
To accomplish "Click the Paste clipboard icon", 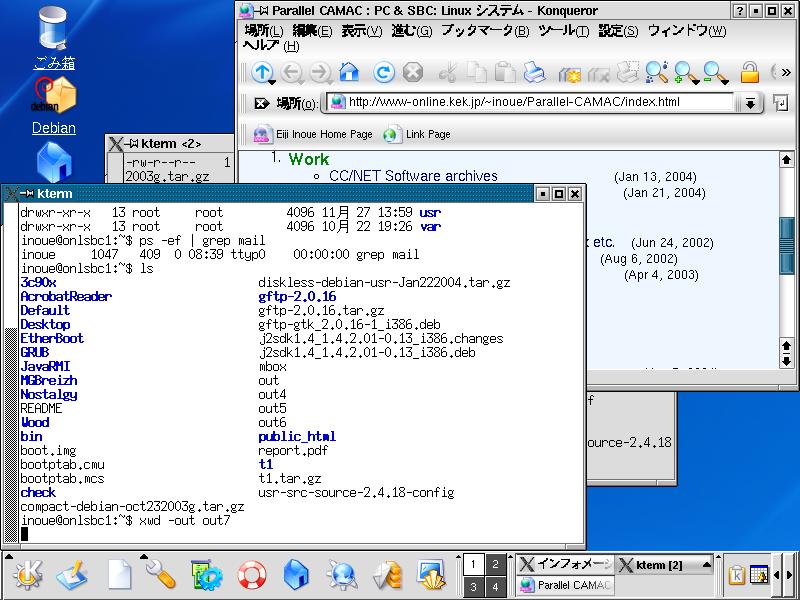I will point(505,72).
